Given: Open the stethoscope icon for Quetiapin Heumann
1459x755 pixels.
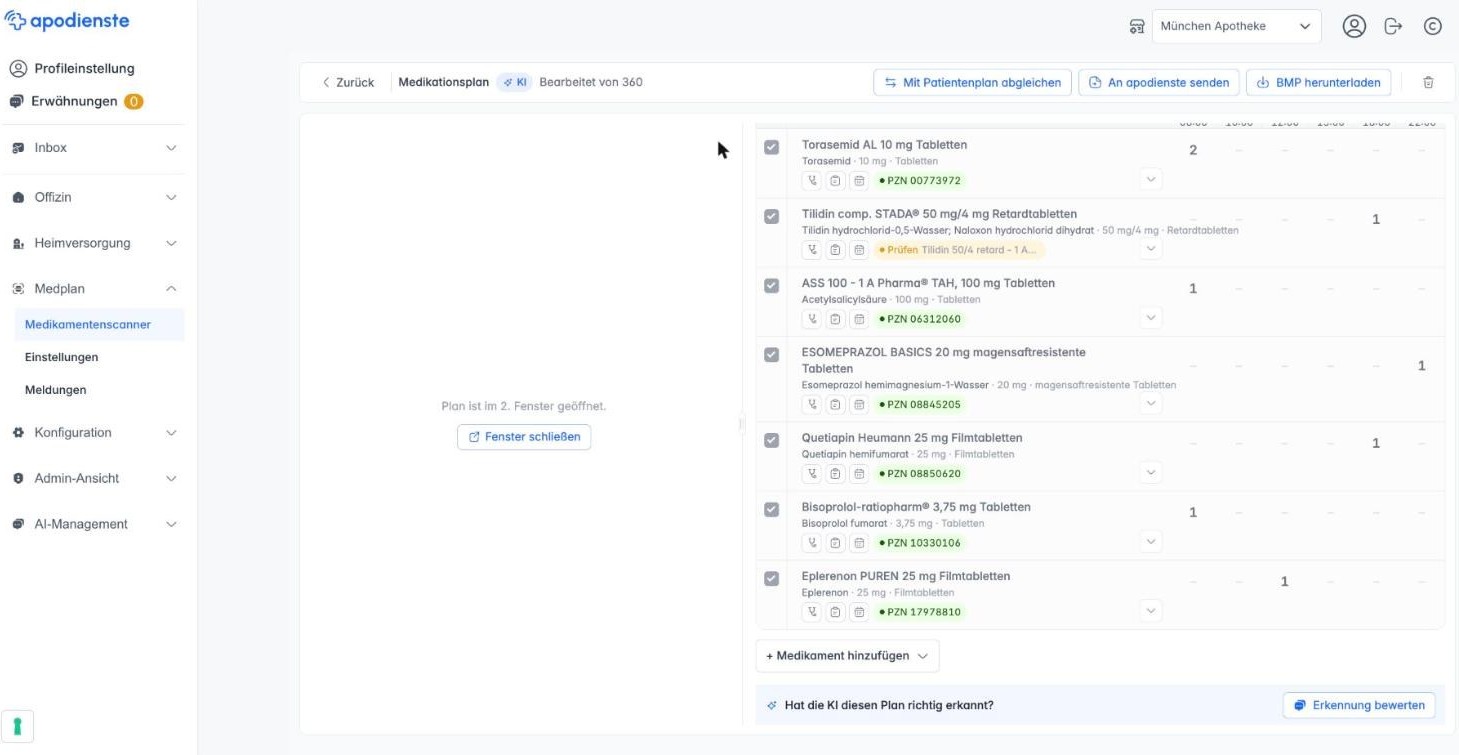Looking at the screenshot, I should pos(812,474).
